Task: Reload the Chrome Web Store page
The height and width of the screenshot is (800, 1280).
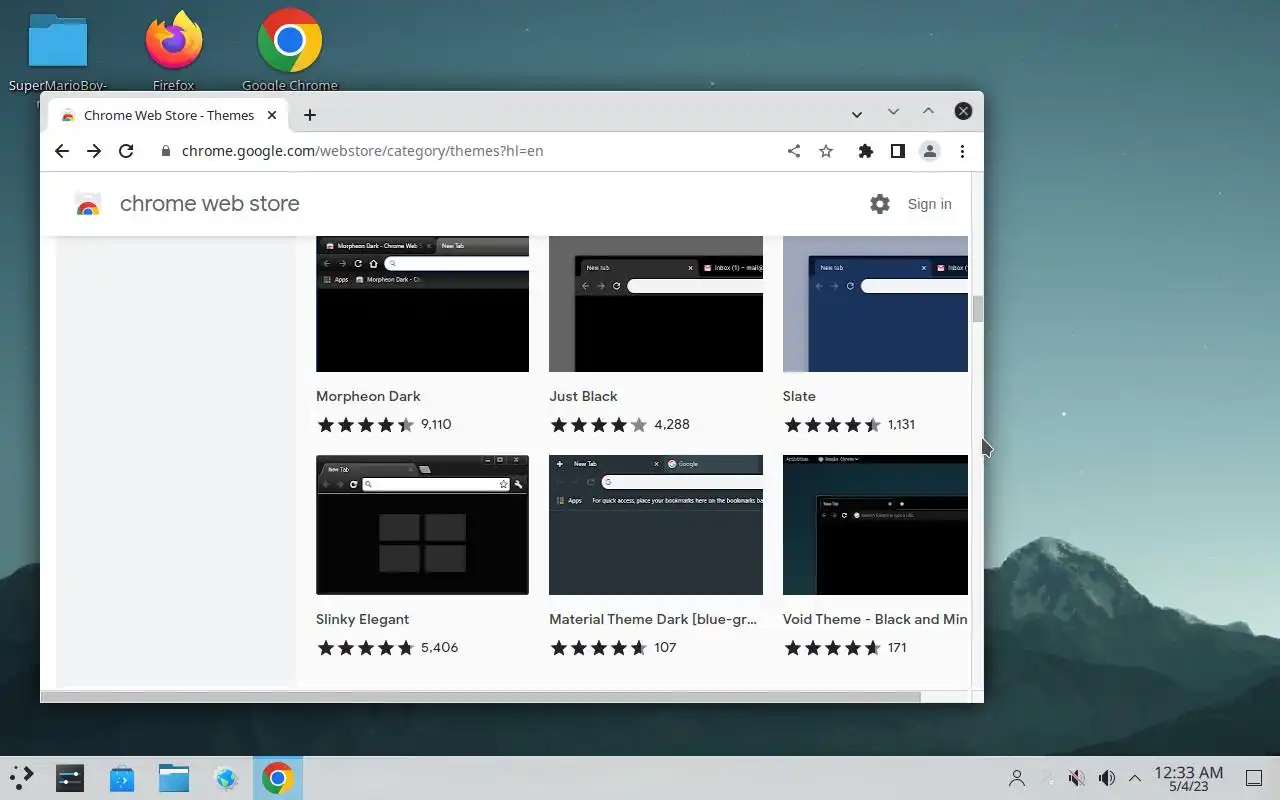Action: 126,151
